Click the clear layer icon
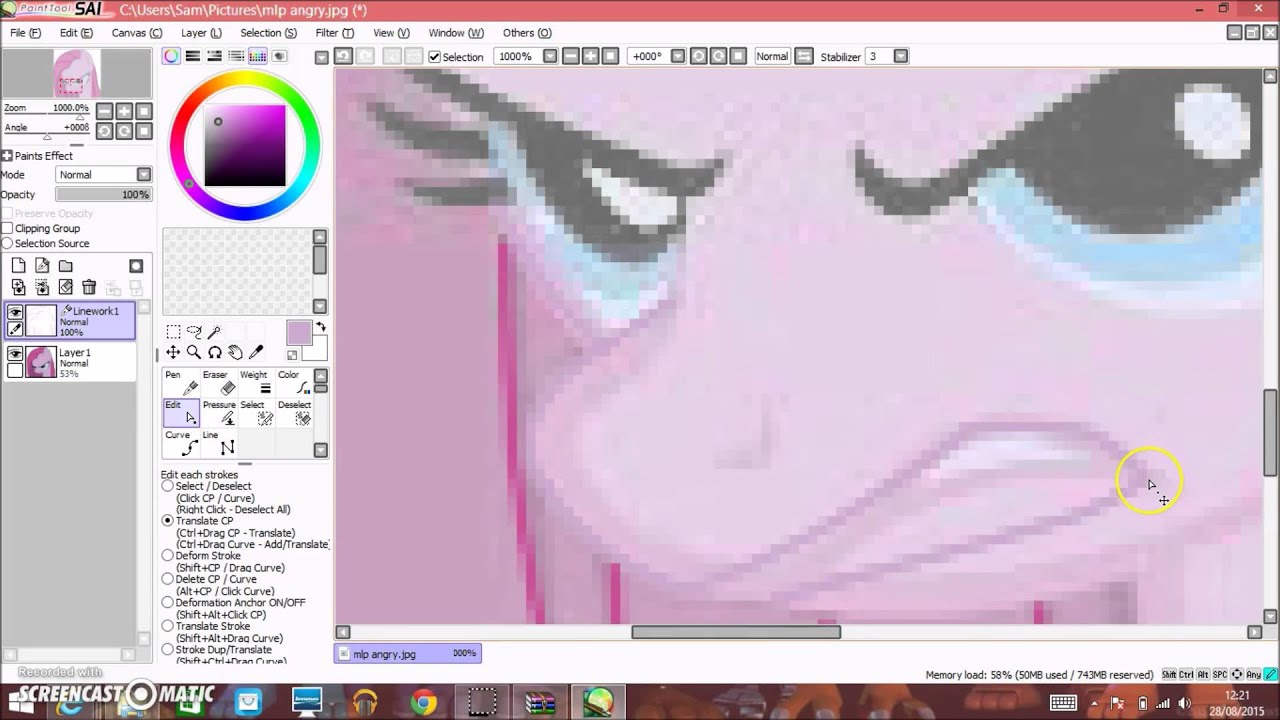The image size is (1280, 720). click(x=65, y=287)
